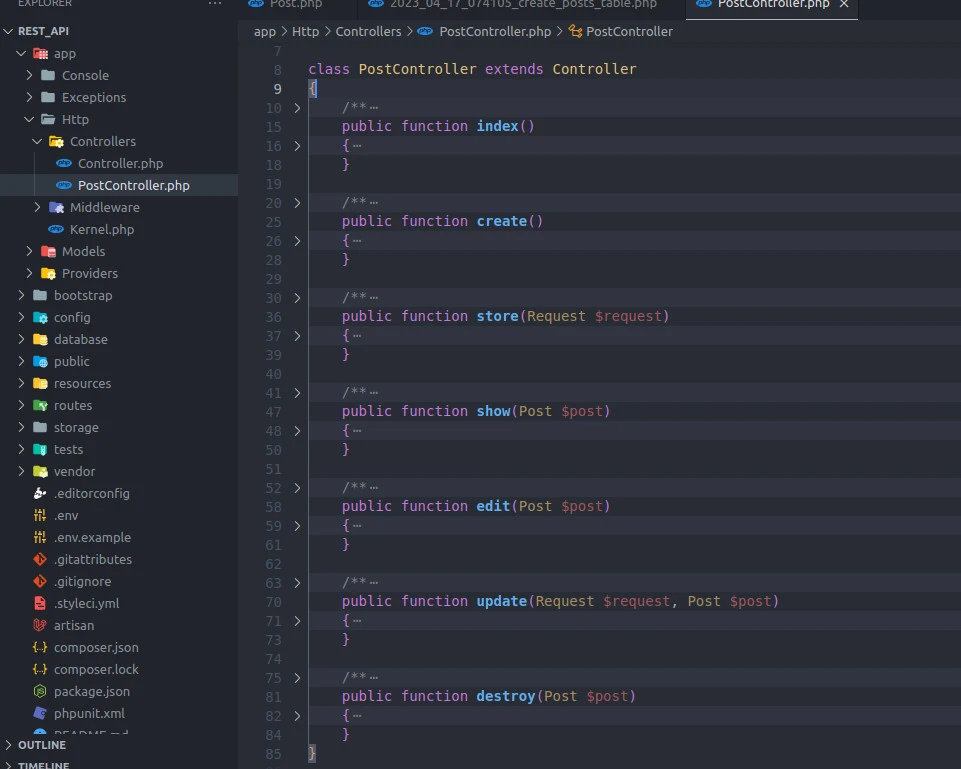
Task: Switch to the create_posts_table migration tab
Action: pos(522,5)
